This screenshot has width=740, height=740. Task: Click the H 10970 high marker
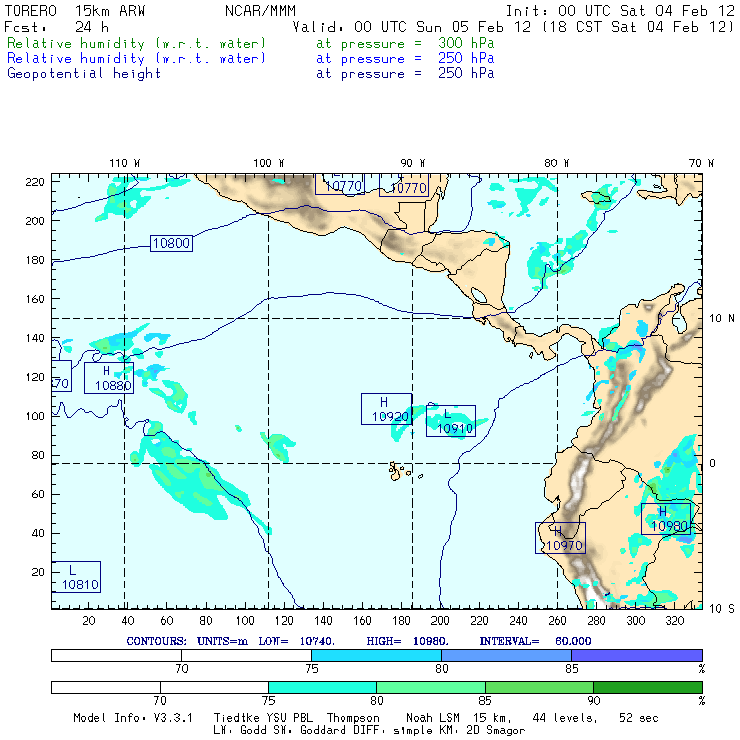pyautogui.click(x=560, y=538)
